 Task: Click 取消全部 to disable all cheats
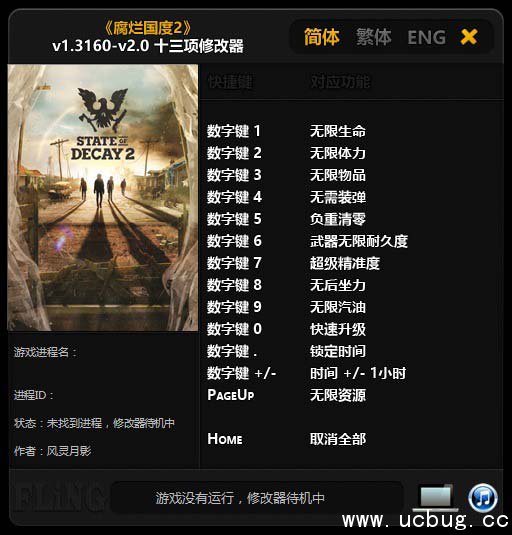(x=338, y=439)
